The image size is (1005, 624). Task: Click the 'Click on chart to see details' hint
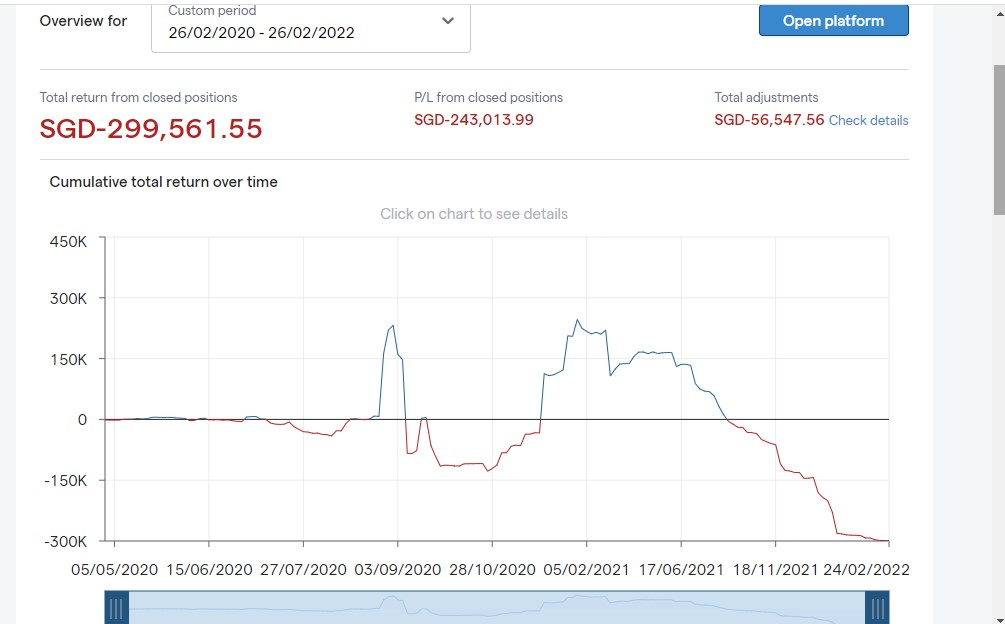tap(474, 214)
